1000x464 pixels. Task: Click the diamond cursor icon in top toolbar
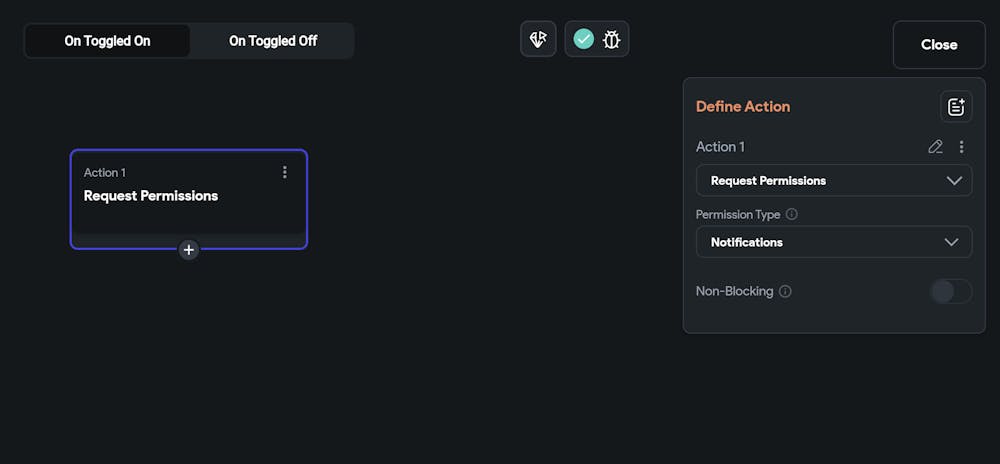(538, 39)
